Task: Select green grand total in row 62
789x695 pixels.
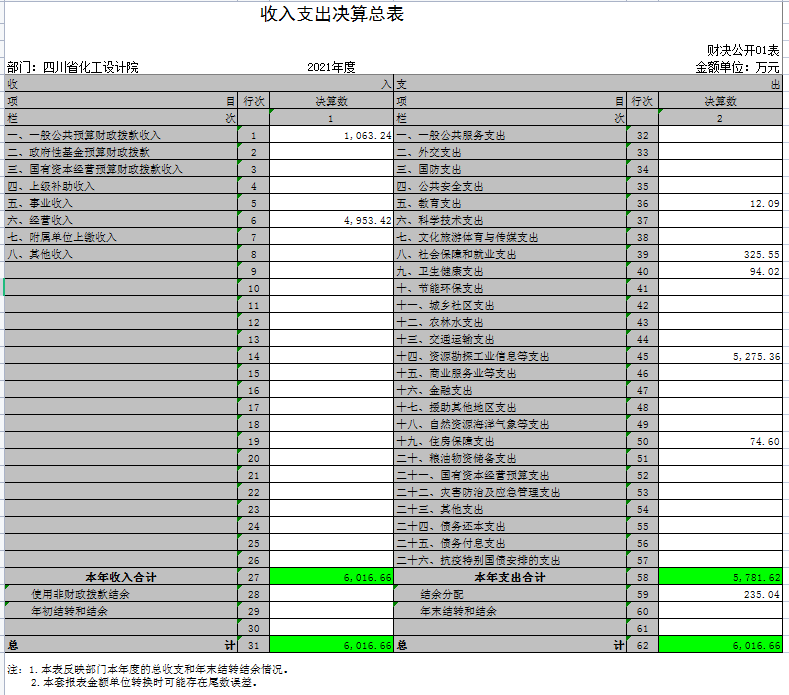Action: 720,645
